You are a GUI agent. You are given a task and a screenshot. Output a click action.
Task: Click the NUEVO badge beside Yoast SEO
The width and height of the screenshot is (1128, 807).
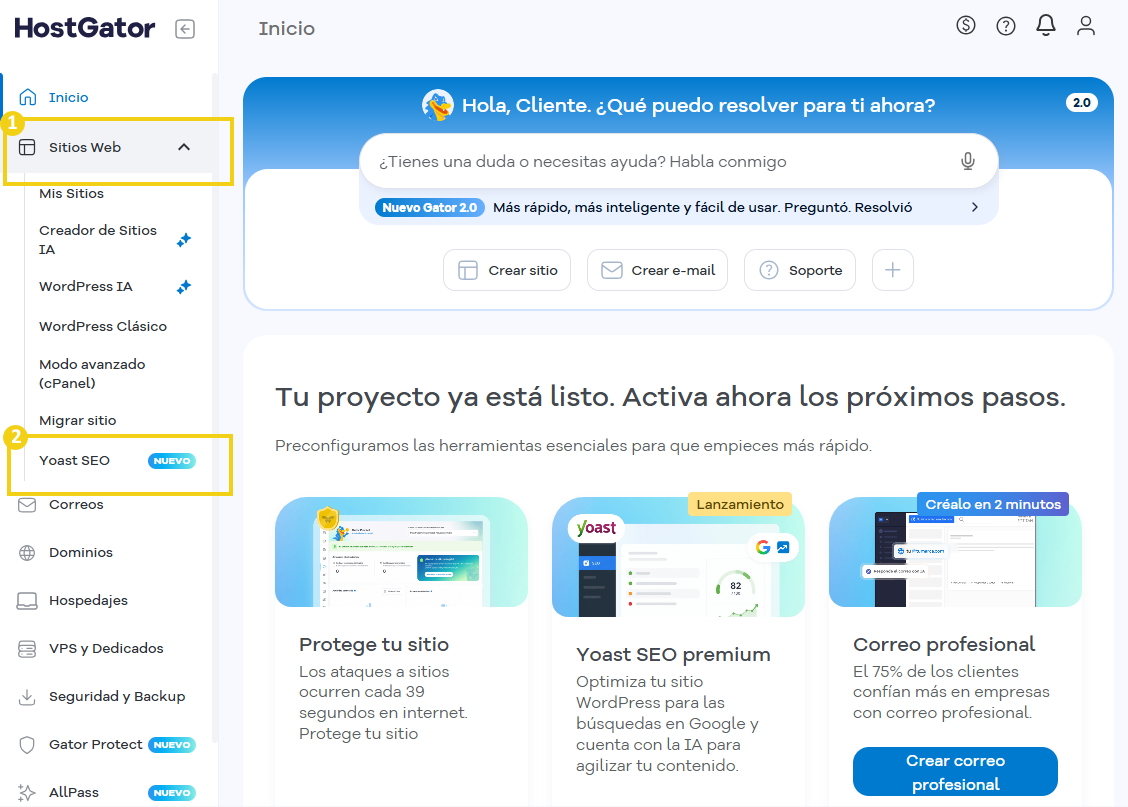[x=172, y=461]
